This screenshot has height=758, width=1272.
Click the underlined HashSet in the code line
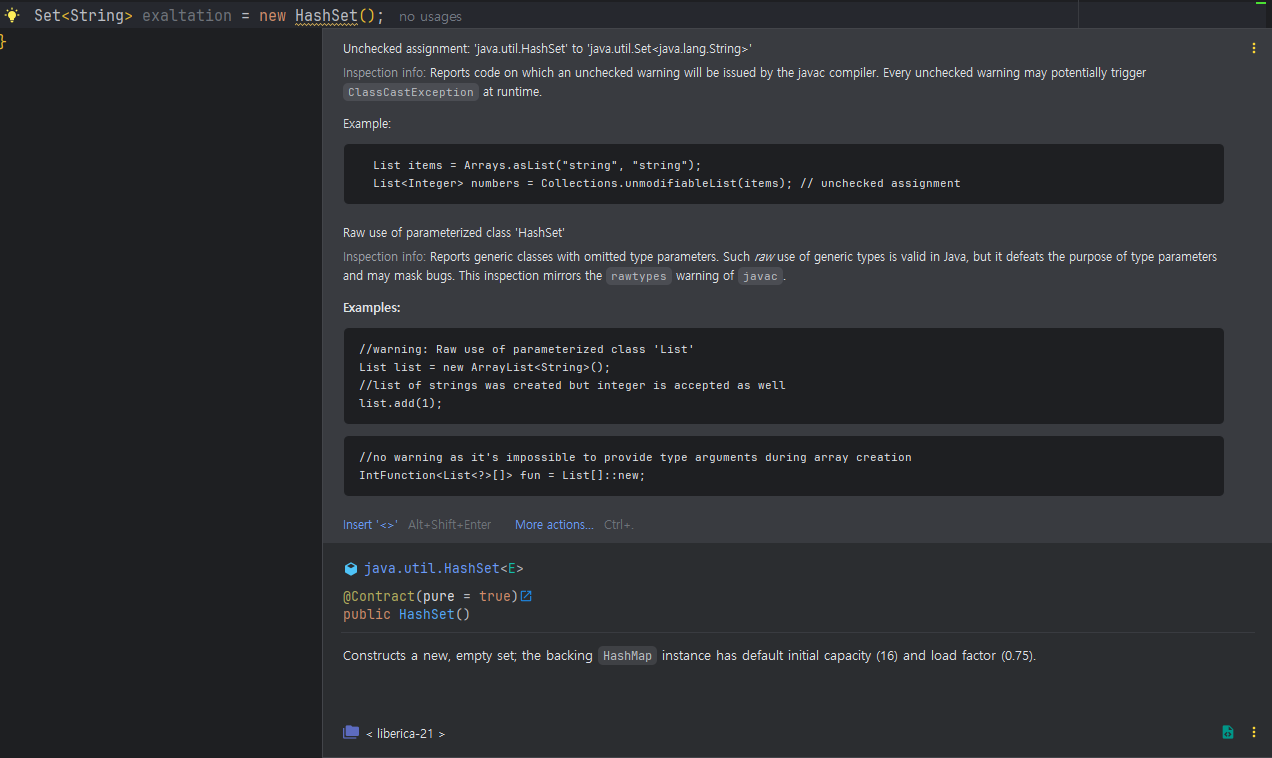click(325, 16)
